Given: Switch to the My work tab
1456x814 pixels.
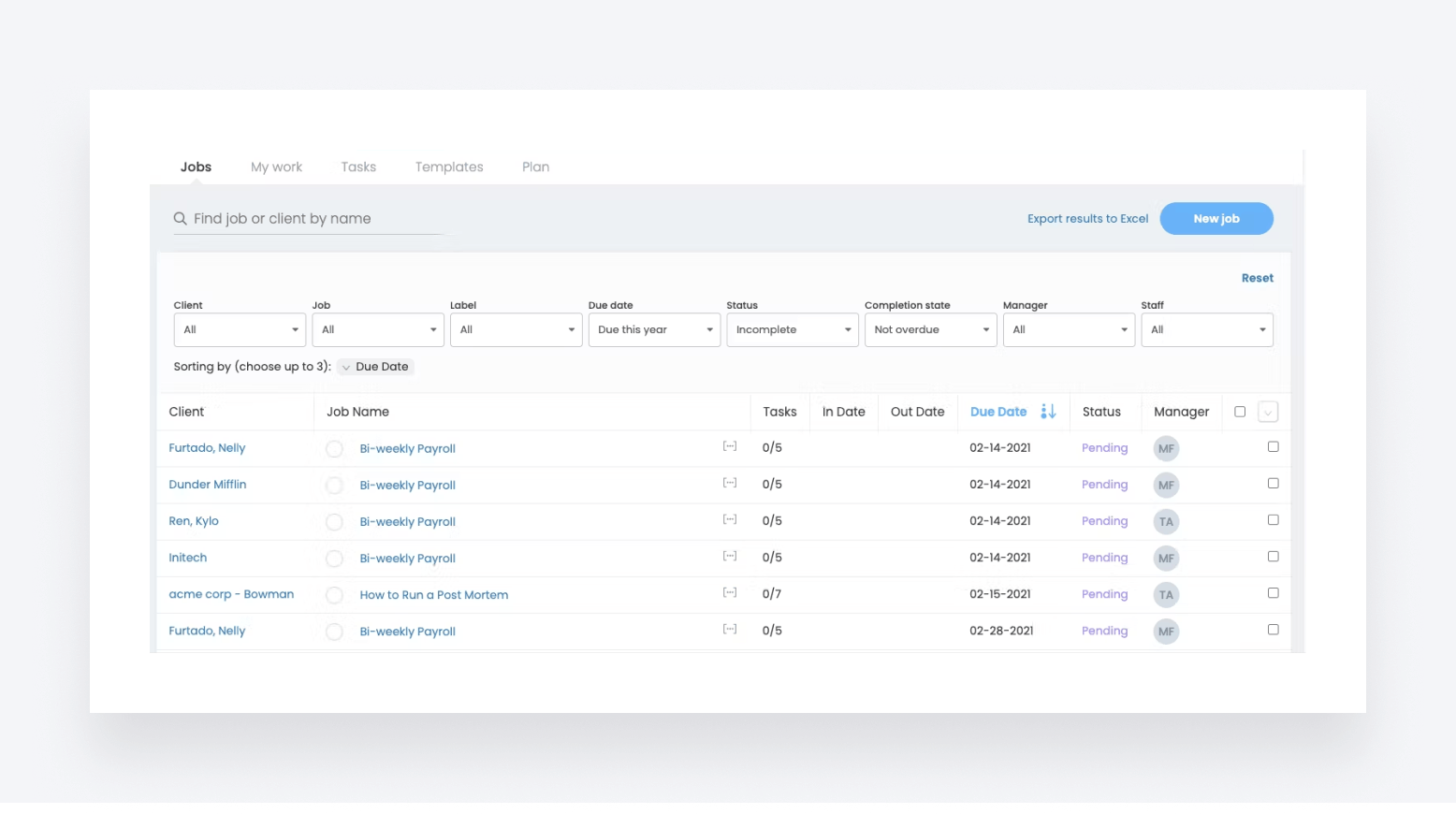Looking at the screenshot, I should point(276,167).
